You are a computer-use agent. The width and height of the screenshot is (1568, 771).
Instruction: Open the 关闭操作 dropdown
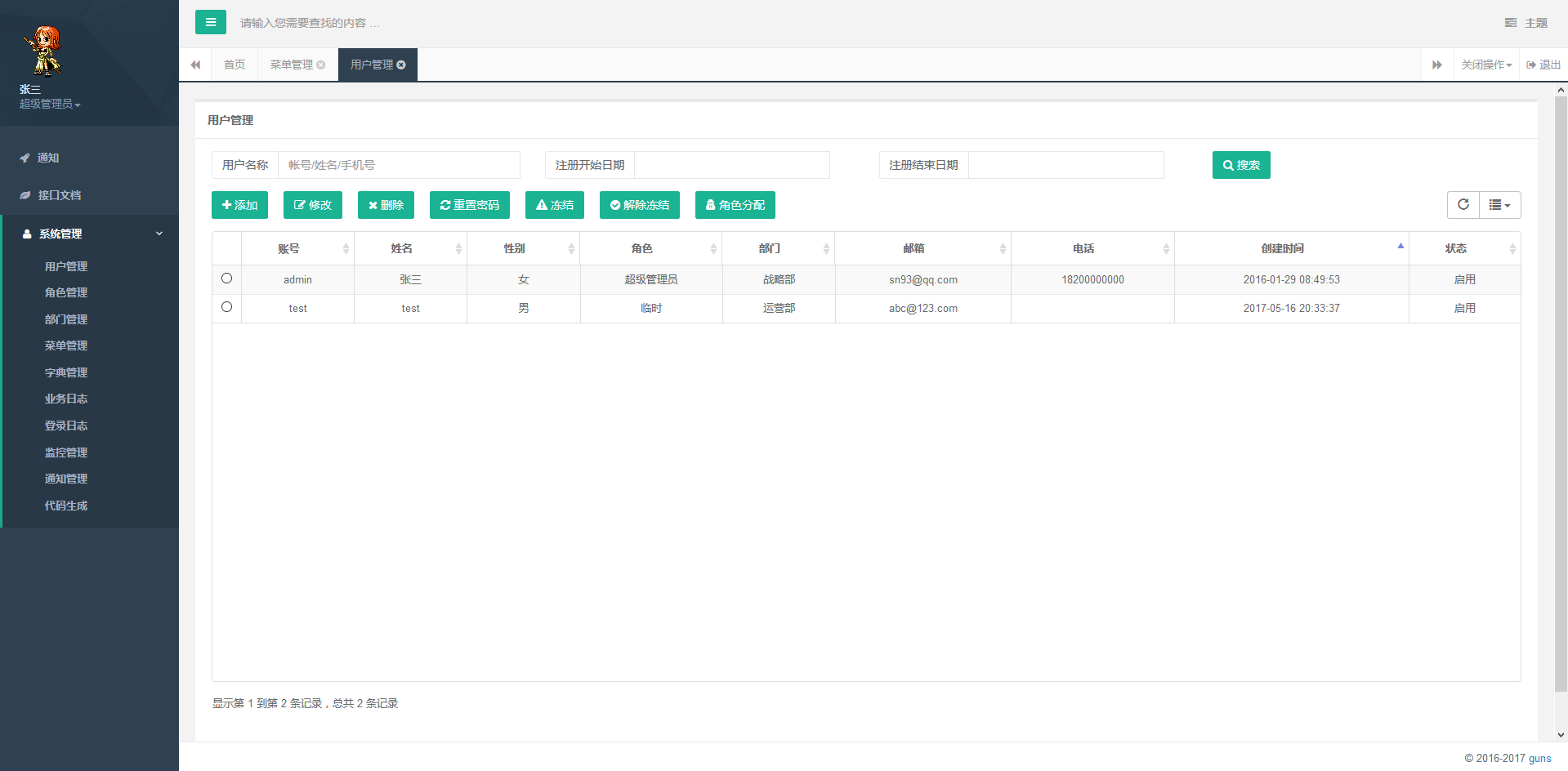point(1486,65)
